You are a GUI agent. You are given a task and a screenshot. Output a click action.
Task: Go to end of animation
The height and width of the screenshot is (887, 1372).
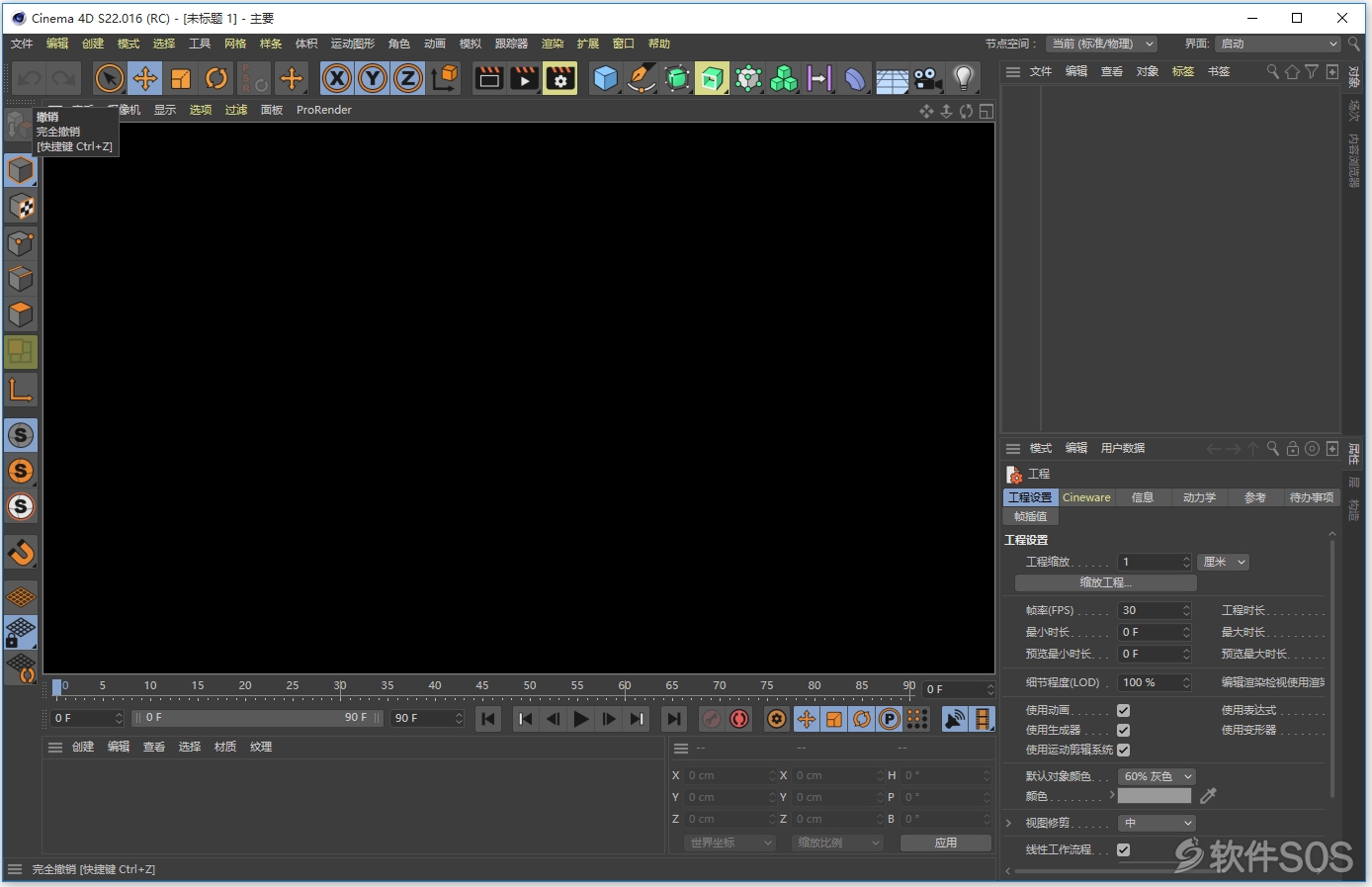click(674, 719)
